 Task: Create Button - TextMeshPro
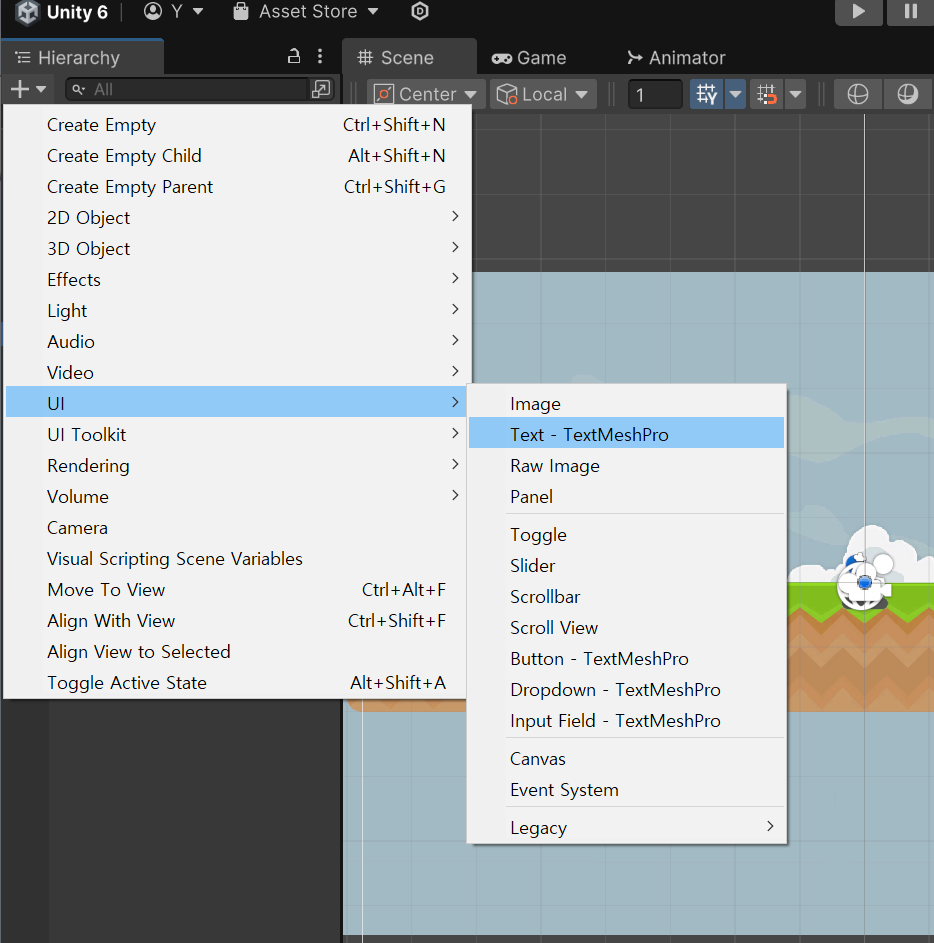pyautogui.click(x=626, y=659)
